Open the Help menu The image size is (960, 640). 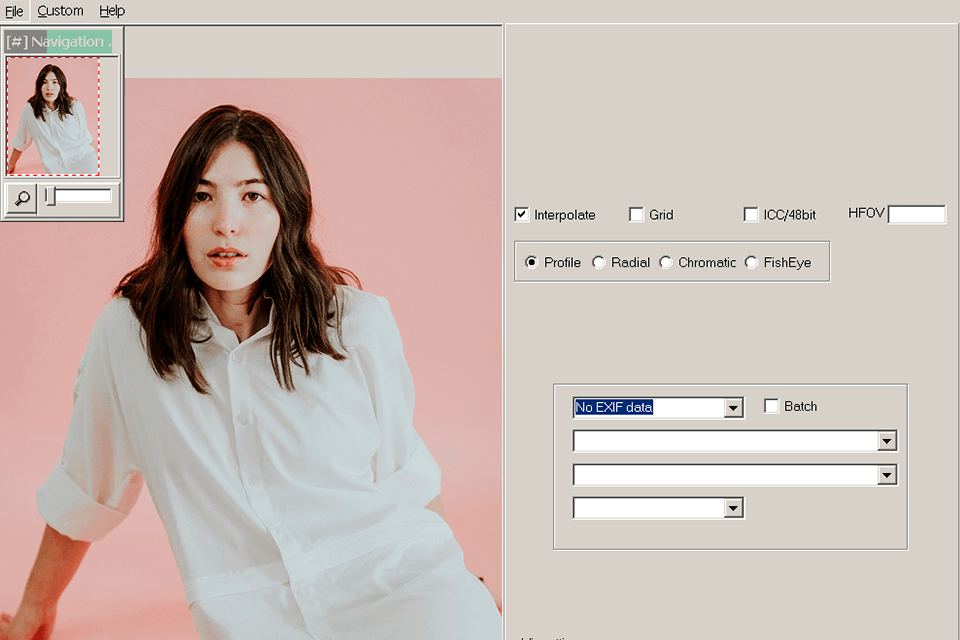point(112,11)
